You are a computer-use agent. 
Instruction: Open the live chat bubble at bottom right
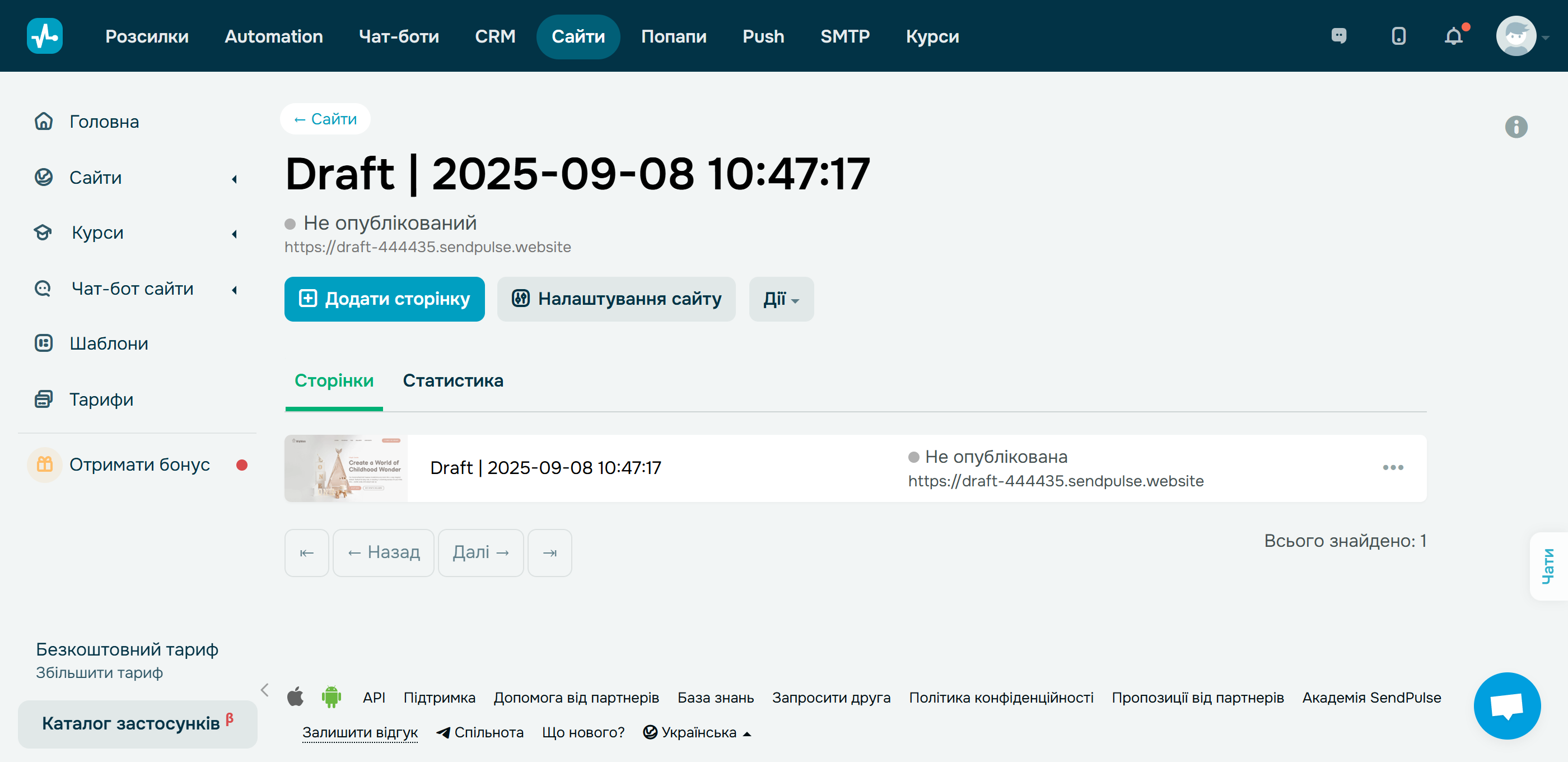[1508, 706]
